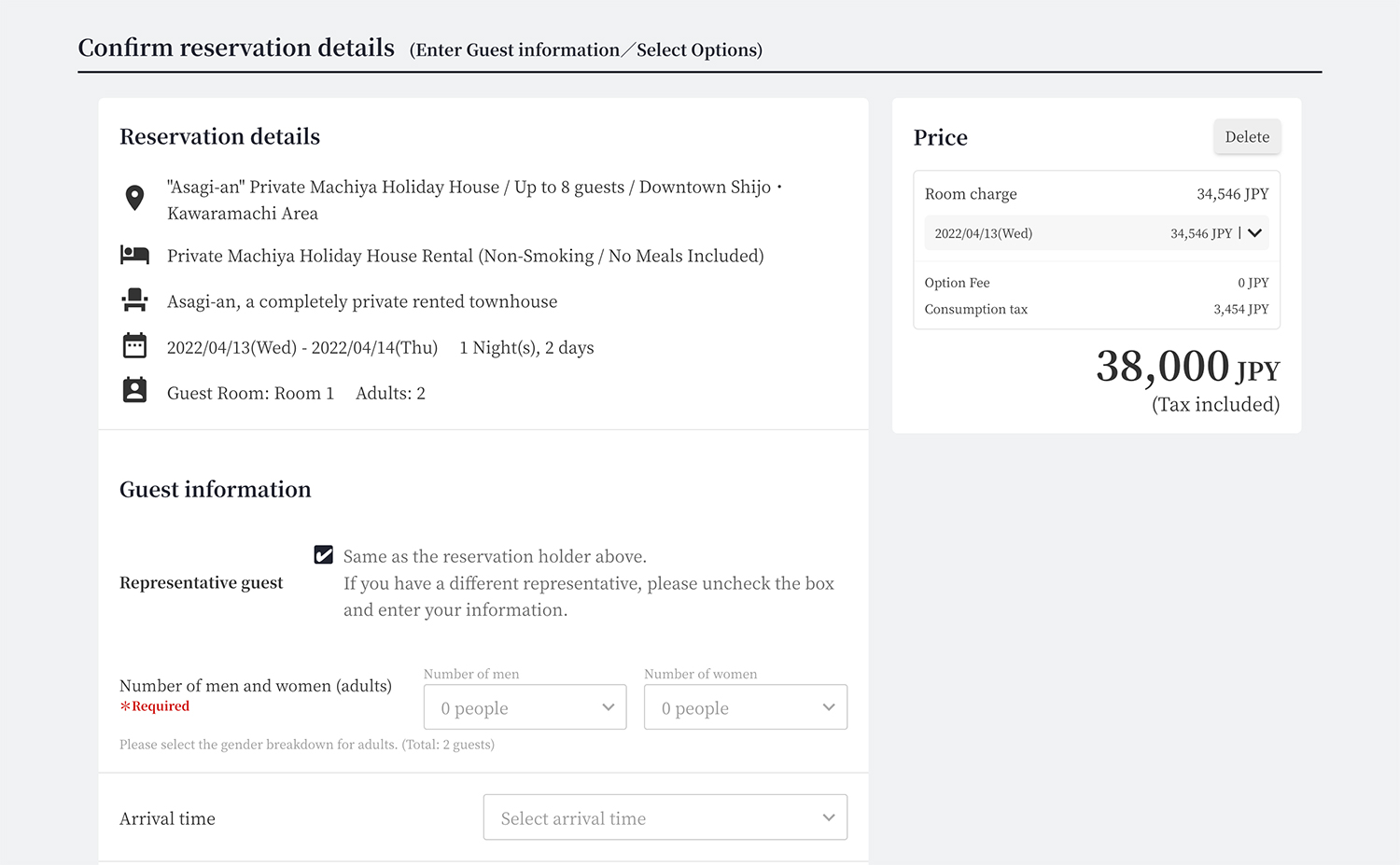The image size is (1400, 865).
Task: Uncheck same as reservation holder checkbox
Action: 324,555
